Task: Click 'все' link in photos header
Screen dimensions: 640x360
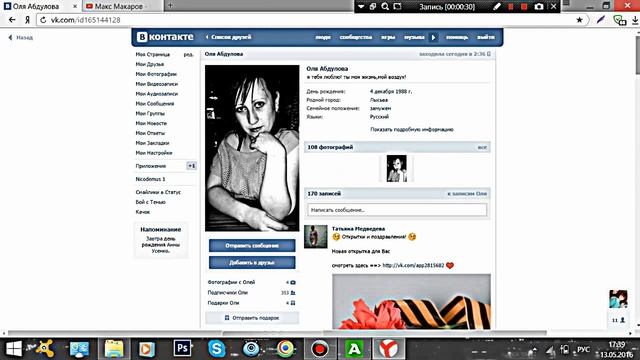Action: (482, 147)
